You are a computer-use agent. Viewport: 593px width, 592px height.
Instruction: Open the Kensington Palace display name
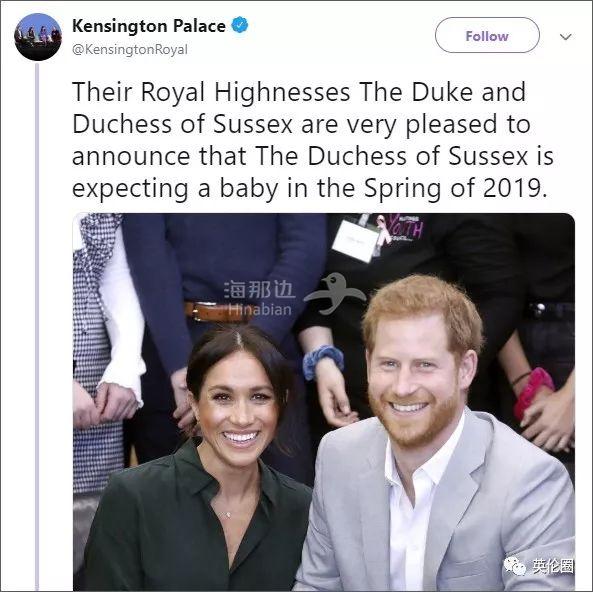click(x=149, y=26)
